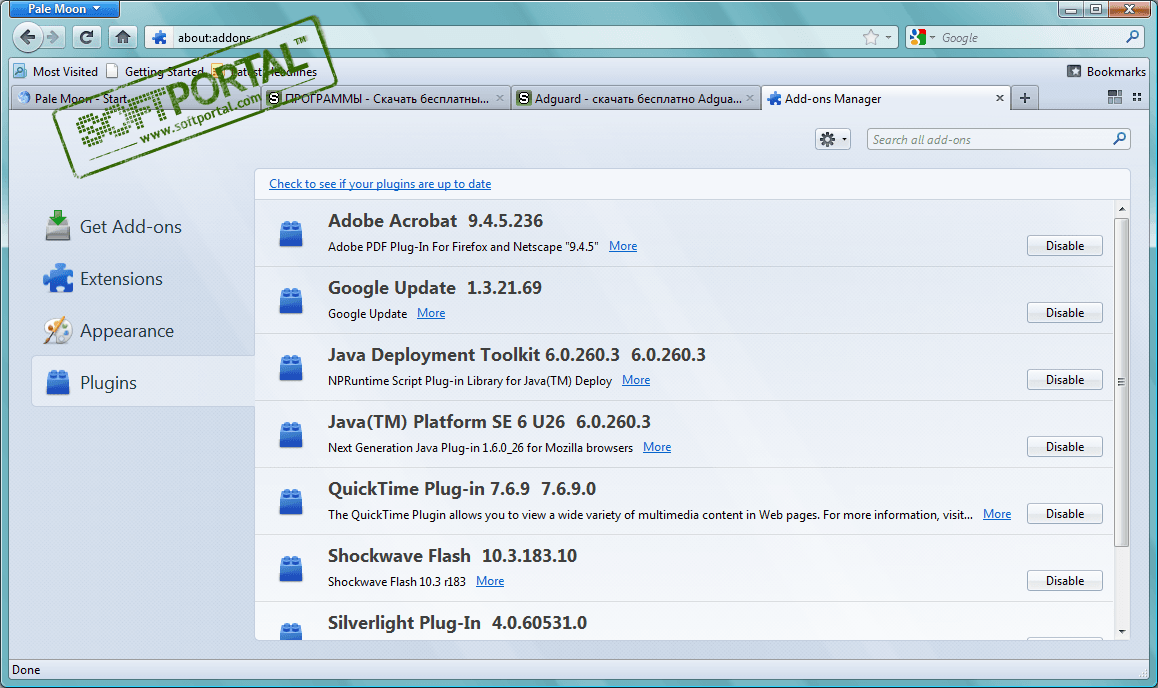The width and height of the screenshot is (1158, 688).
Task: Click the plugin list scrollbar thumb
Action: 1121,382
